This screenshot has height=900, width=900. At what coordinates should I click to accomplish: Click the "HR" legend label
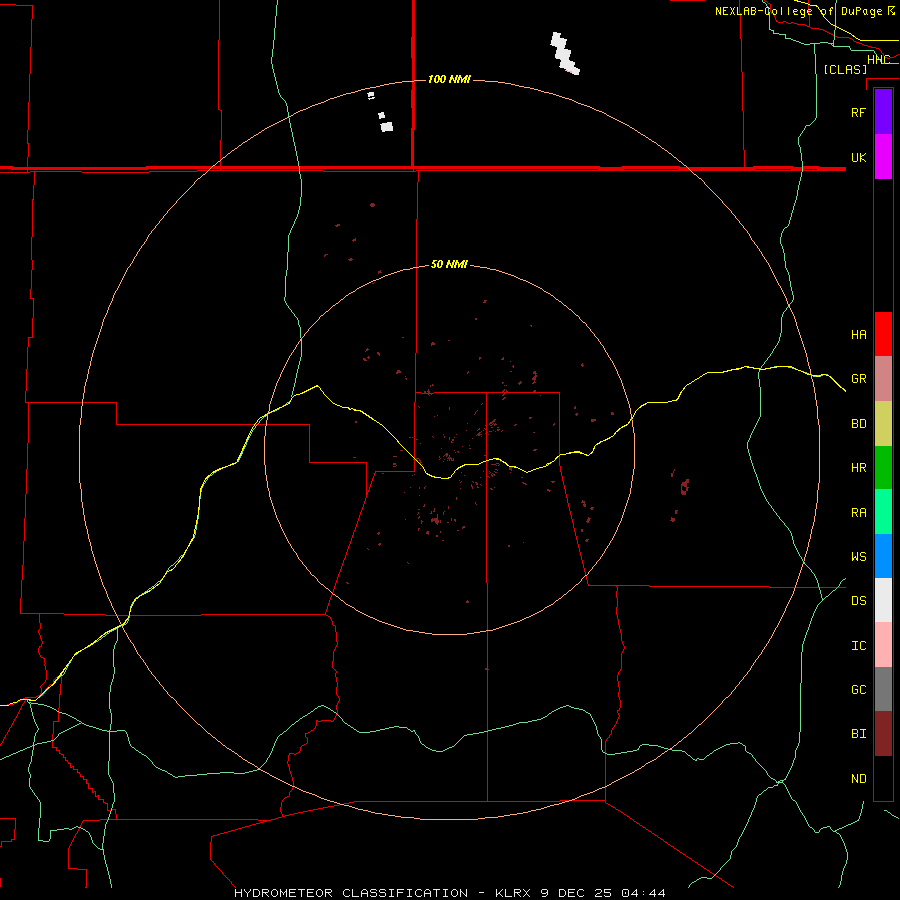click(x=859, y=468)
